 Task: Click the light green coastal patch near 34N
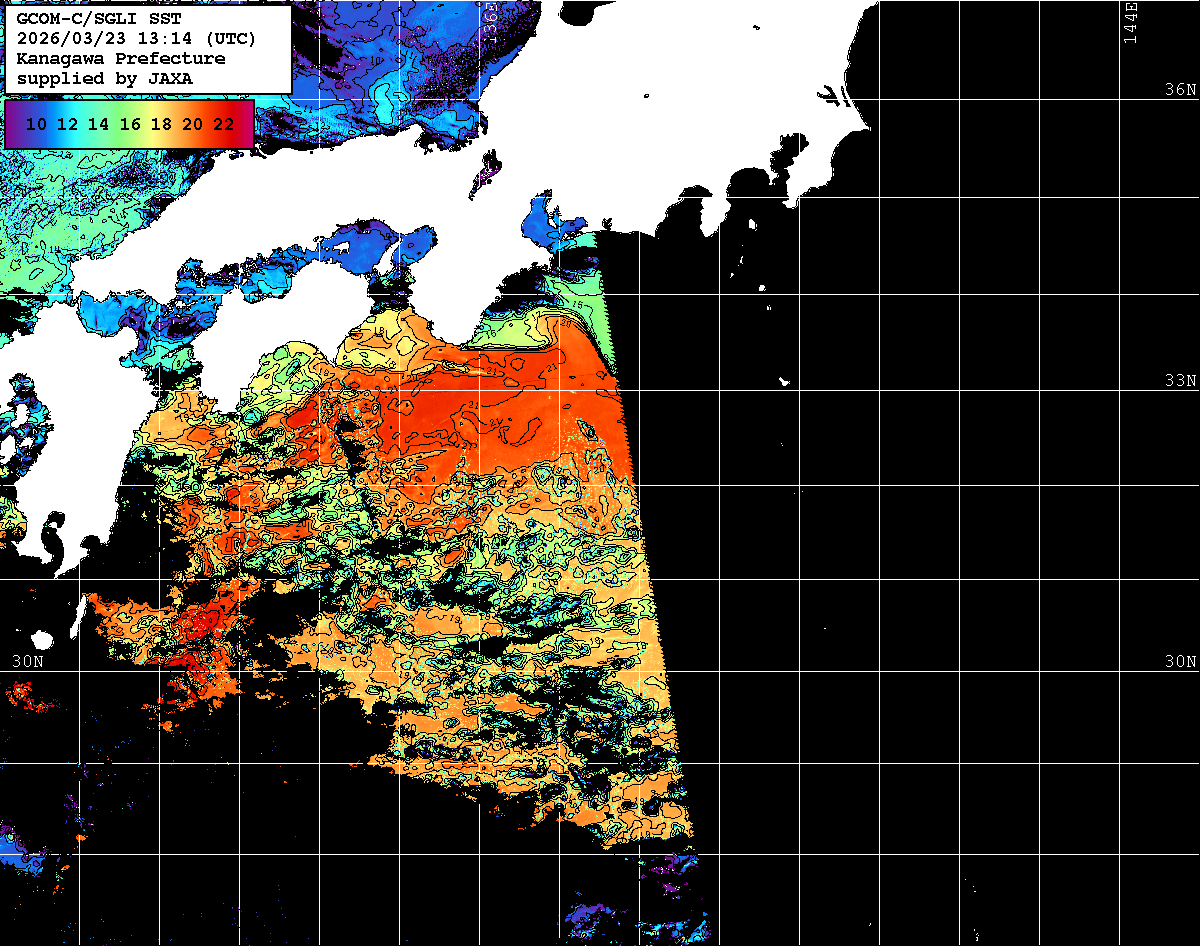coord(592,275)
